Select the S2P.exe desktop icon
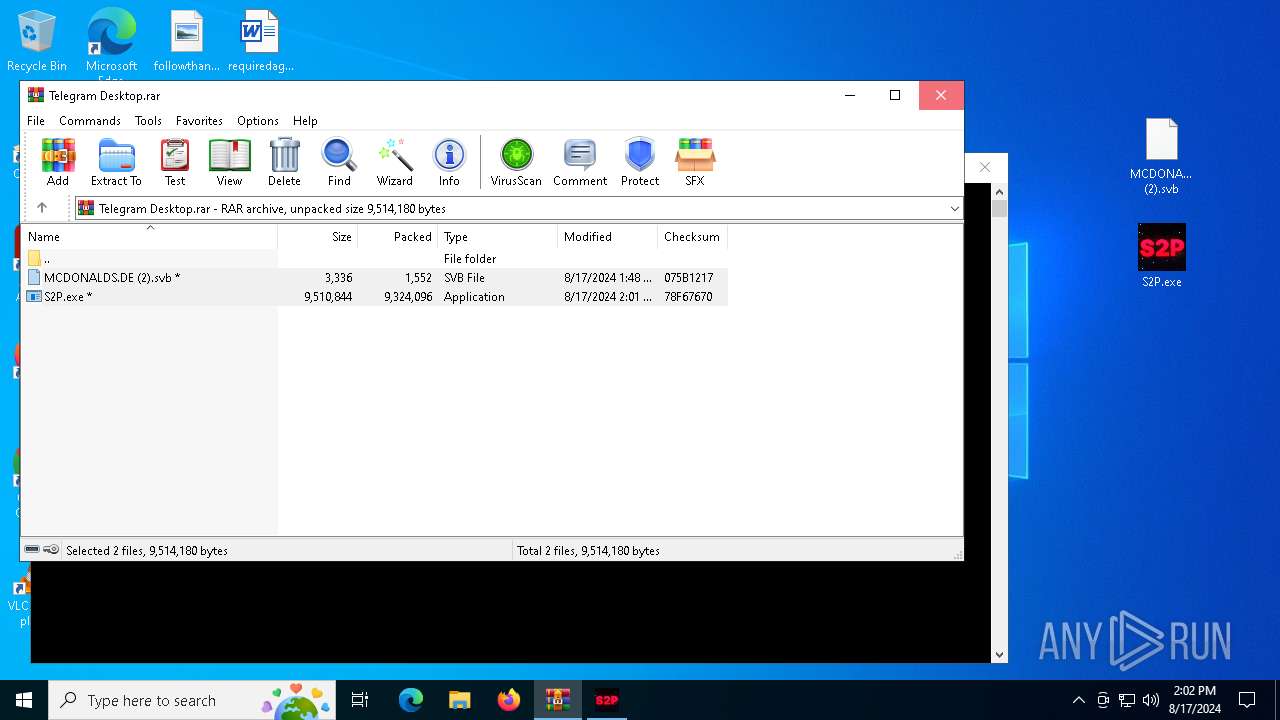 click(x=1162, y=256)
